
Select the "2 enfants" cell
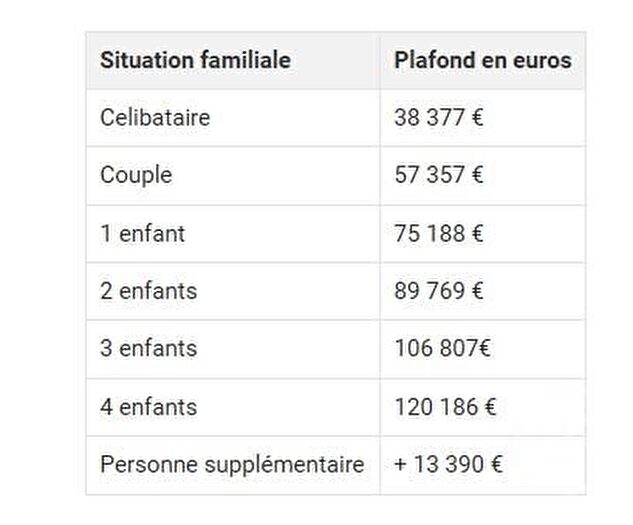coord(148,291)
